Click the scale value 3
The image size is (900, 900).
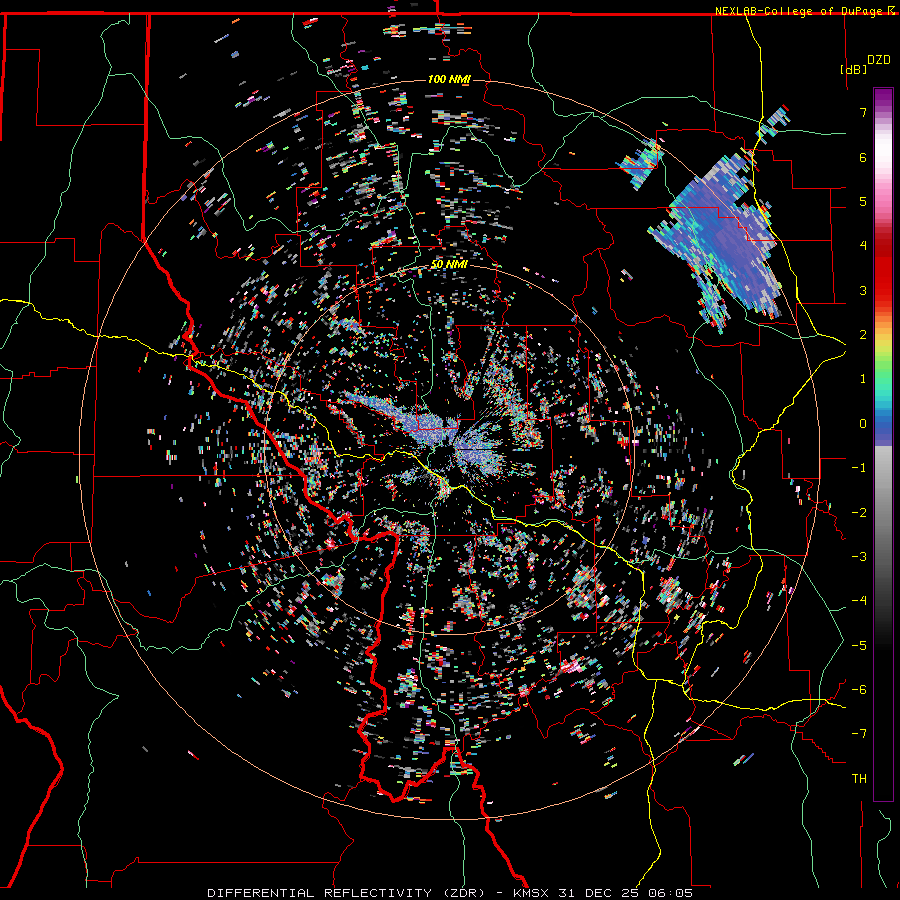coord(863,290)
